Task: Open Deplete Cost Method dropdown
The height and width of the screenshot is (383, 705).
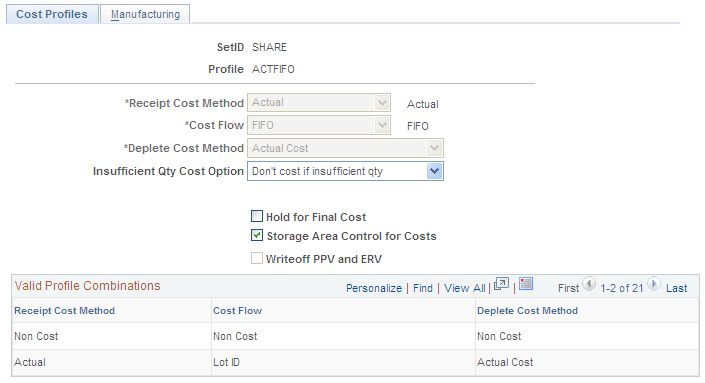Action: pyautogui.click(x=345, y=148)
